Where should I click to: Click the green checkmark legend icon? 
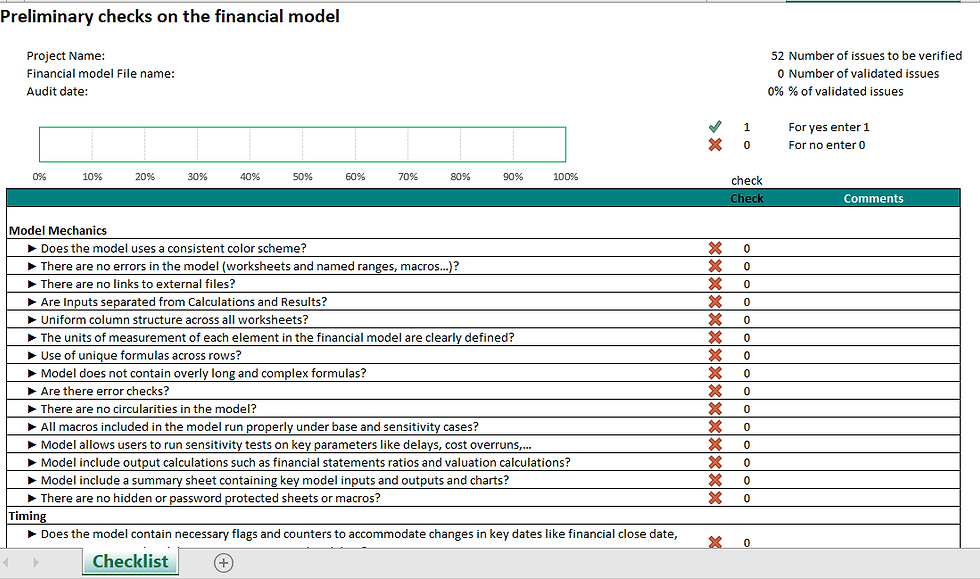(x=714, y=127)
